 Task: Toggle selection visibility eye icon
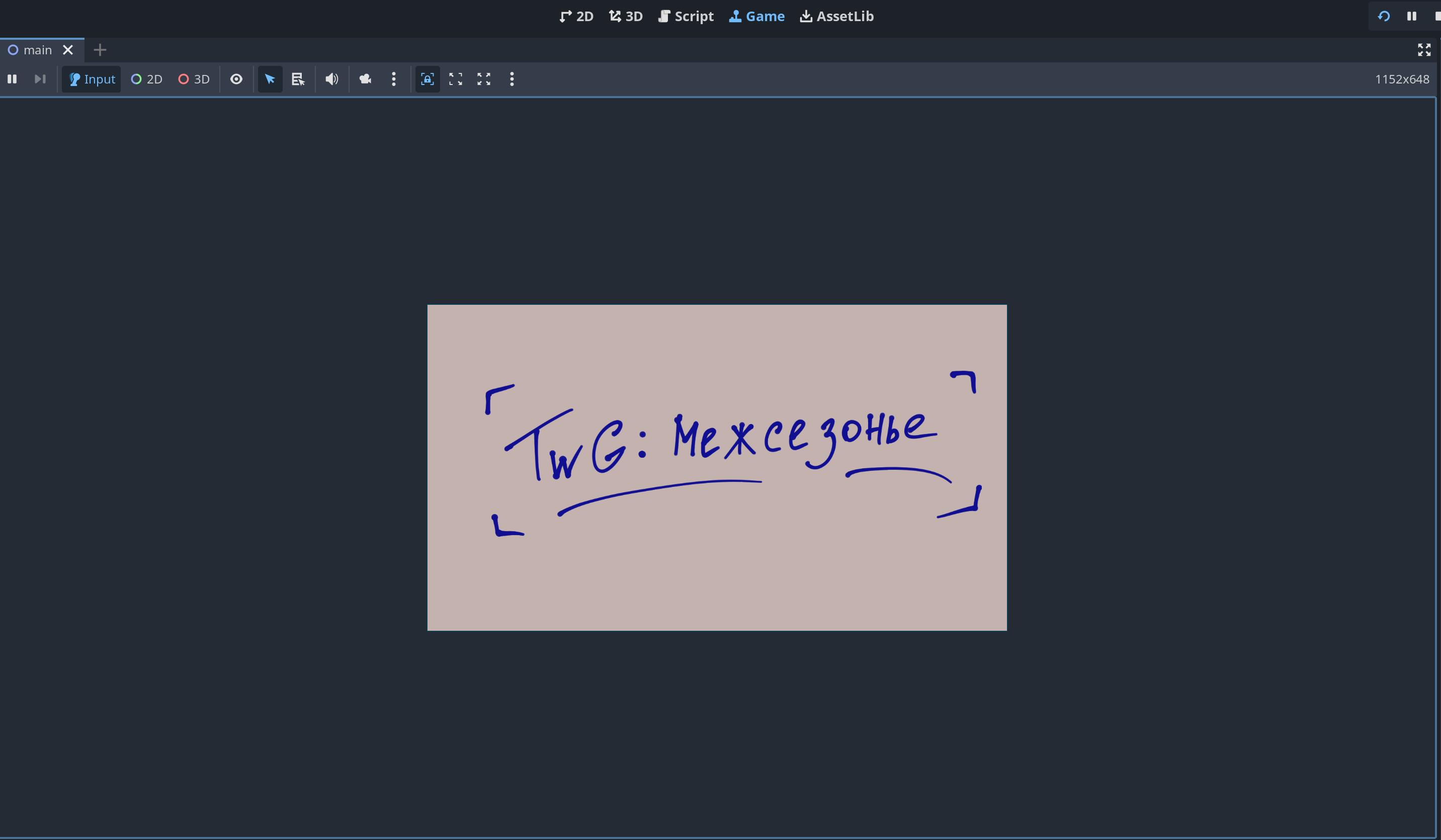coord(236,79)
